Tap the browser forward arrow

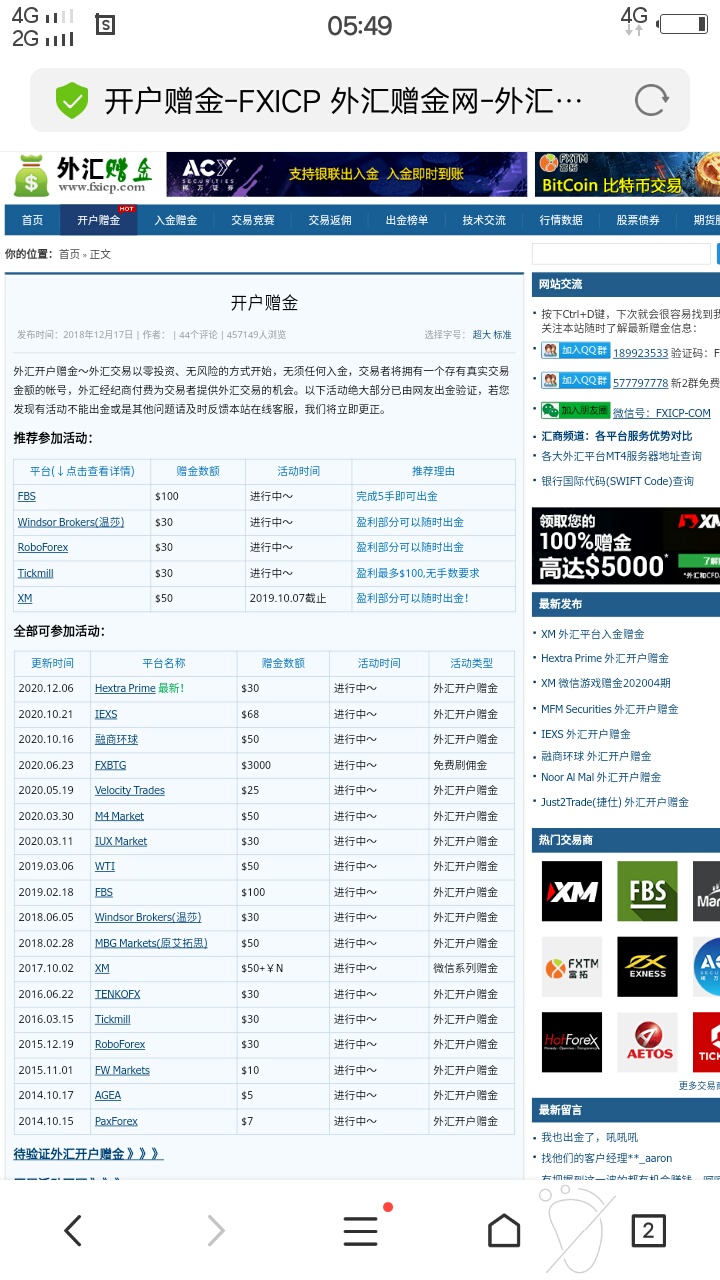[x=216, y=1230]
